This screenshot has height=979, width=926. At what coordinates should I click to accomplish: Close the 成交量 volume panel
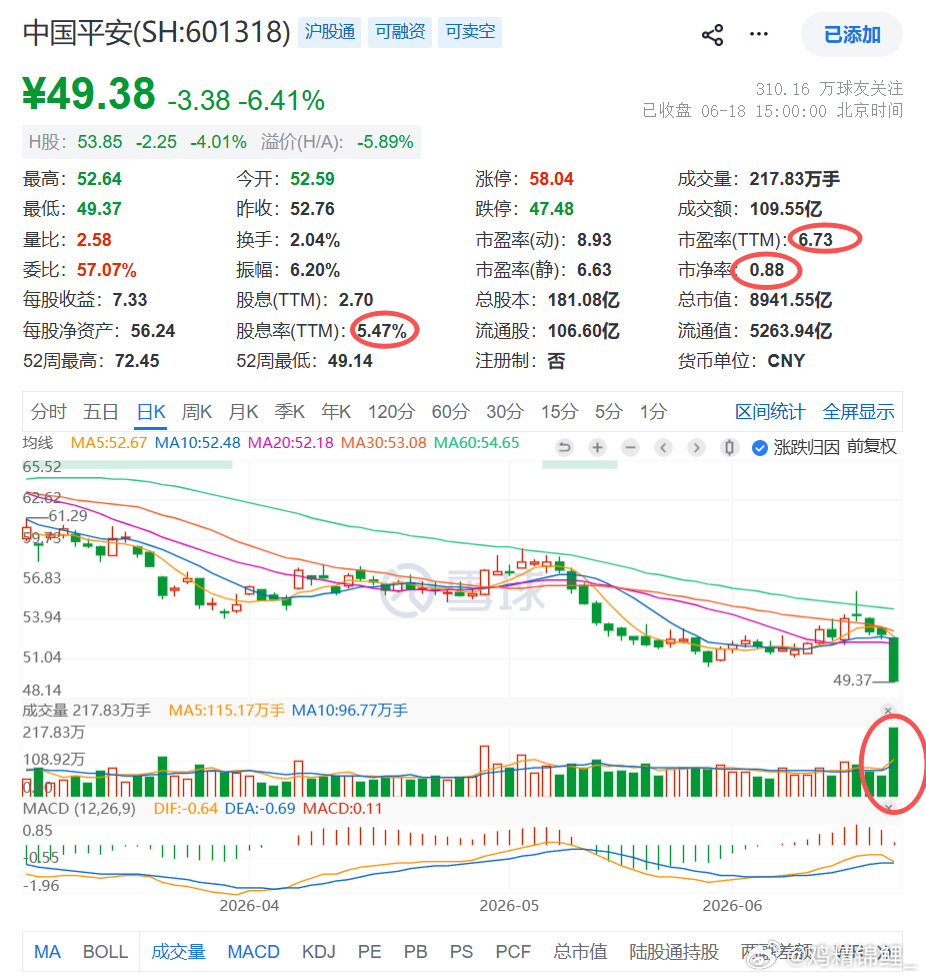tap(888, 711)
